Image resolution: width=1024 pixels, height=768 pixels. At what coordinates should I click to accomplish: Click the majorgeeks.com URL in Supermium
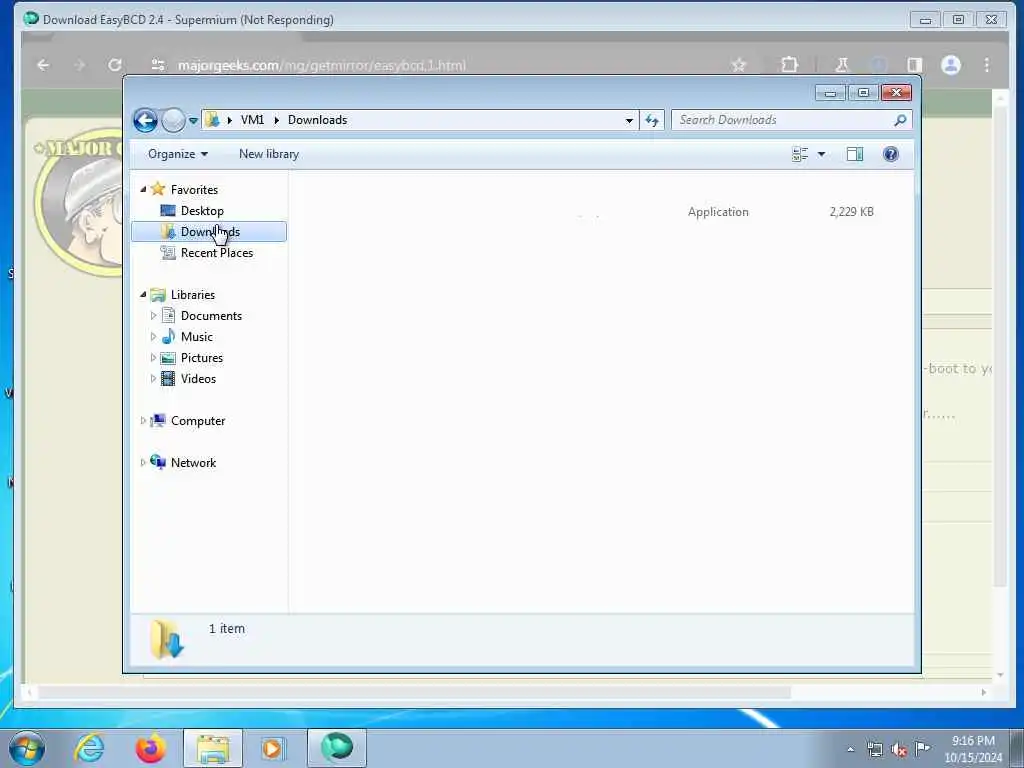click(321, 65)
